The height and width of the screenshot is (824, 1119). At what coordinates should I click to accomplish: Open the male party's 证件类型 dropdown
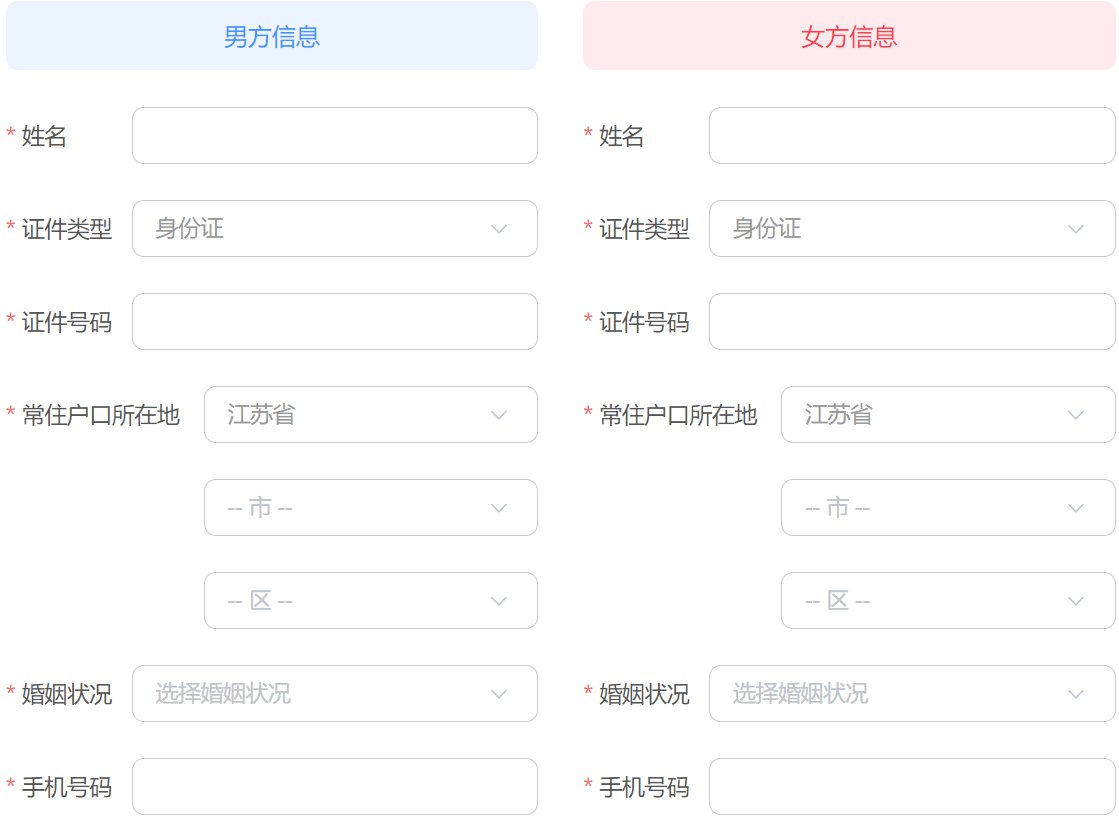pos(334,229)
